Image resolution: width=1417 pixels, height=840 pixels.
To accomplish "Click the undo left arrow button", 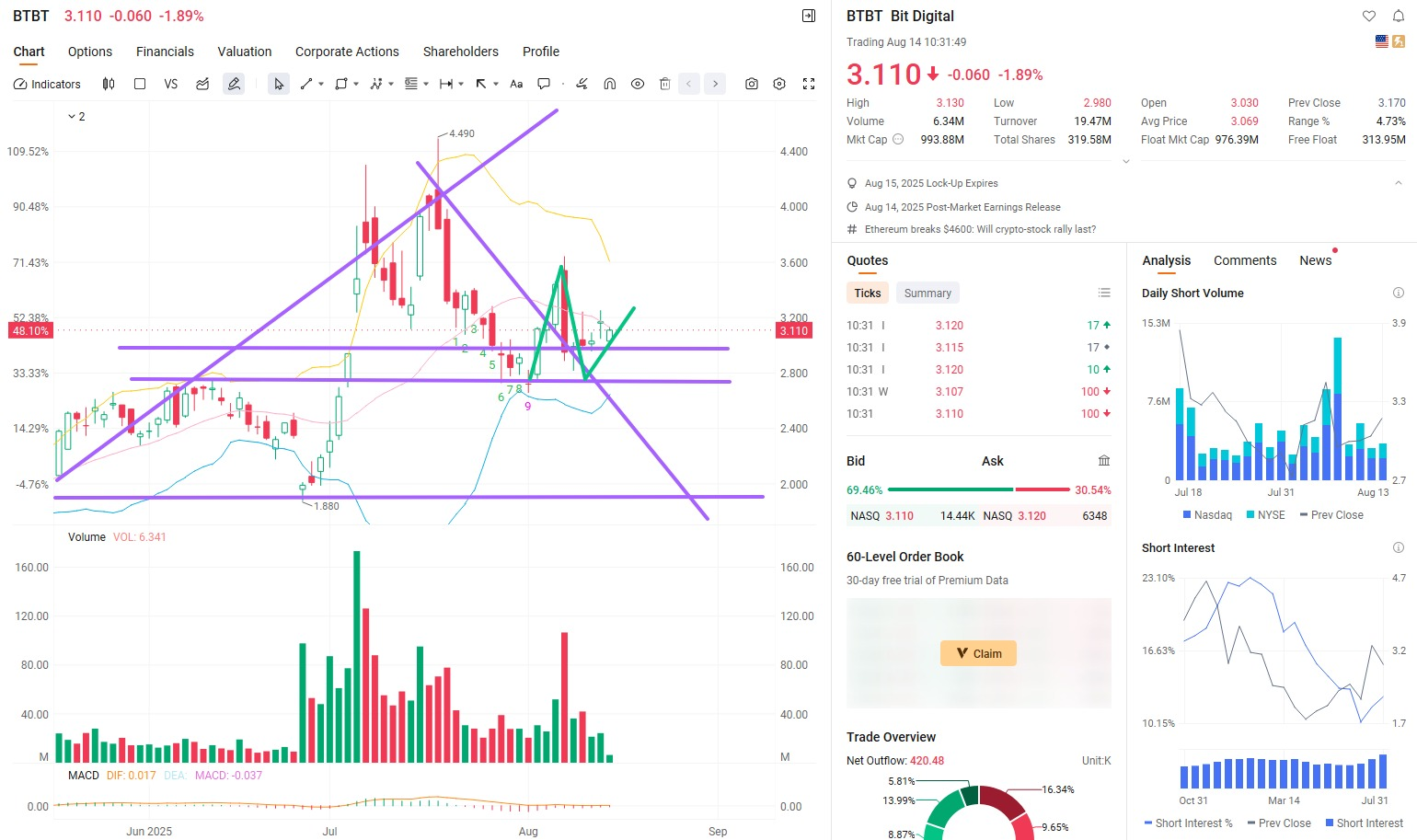I will [689, 84].
